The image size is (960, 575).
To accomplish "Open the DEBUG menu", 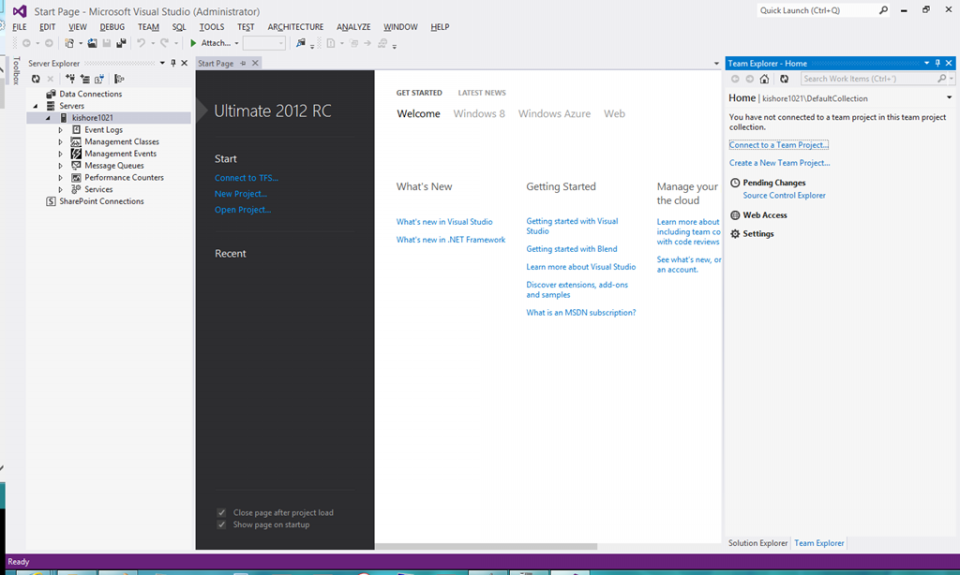I will [112, 27].
